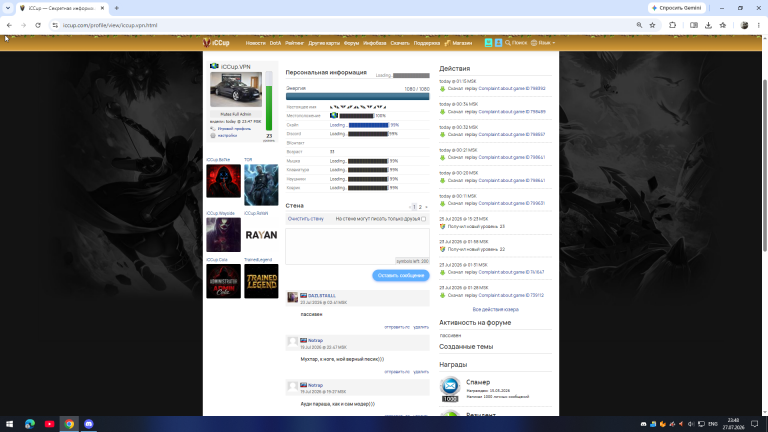Viewport: 768px width, 432px height.
Task: Open the Другие карты menu item
Action: coord(324,43)
